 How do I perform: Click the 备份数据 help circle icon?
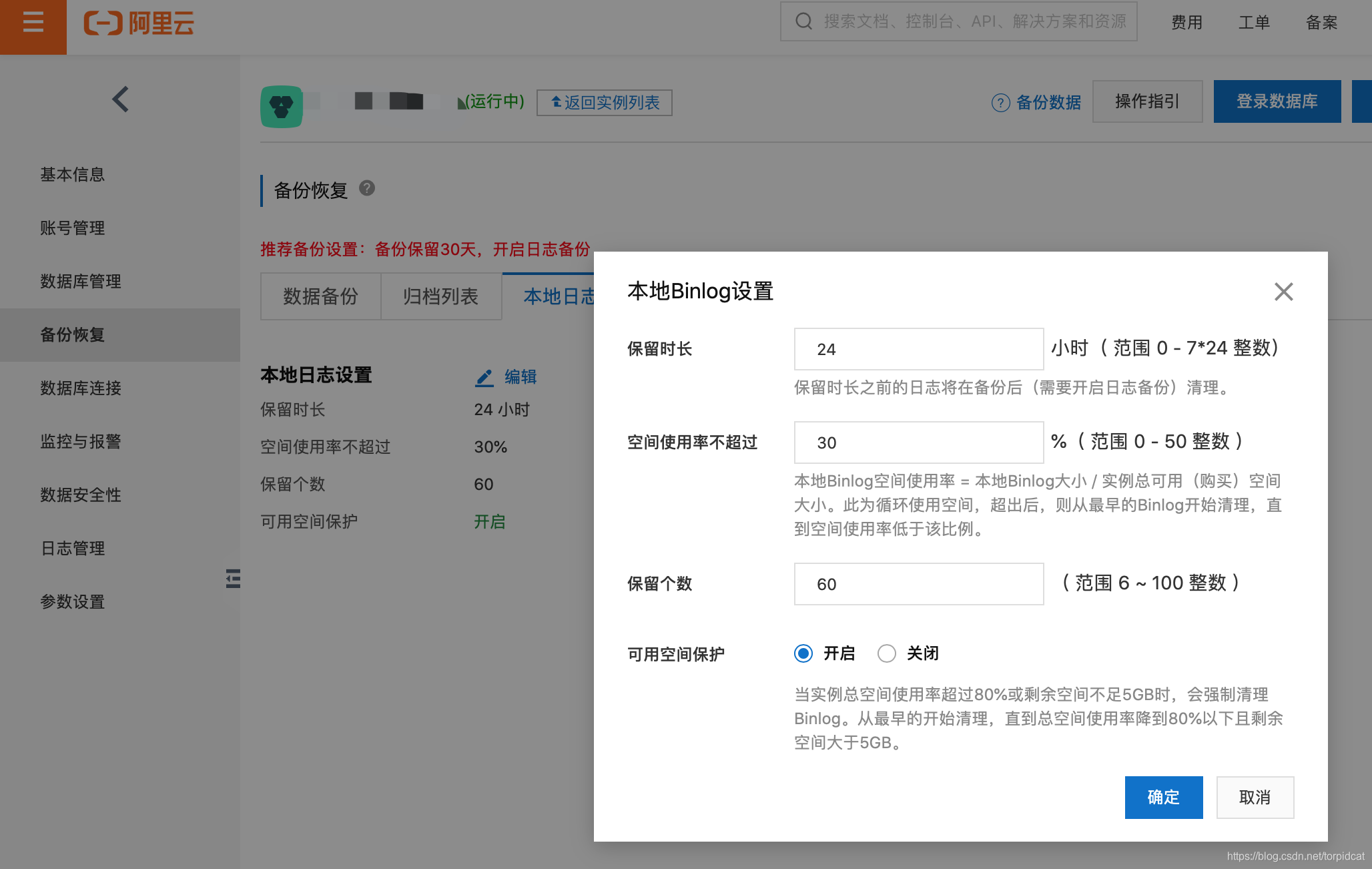click(x=1000, y=102)
